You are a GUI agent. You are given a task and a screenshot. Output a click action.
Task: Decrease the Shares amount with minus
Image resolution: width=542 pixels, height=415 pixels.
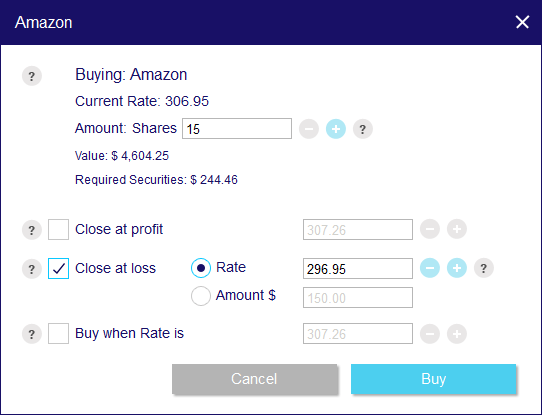pyautogui.click(x=309, y=129)
